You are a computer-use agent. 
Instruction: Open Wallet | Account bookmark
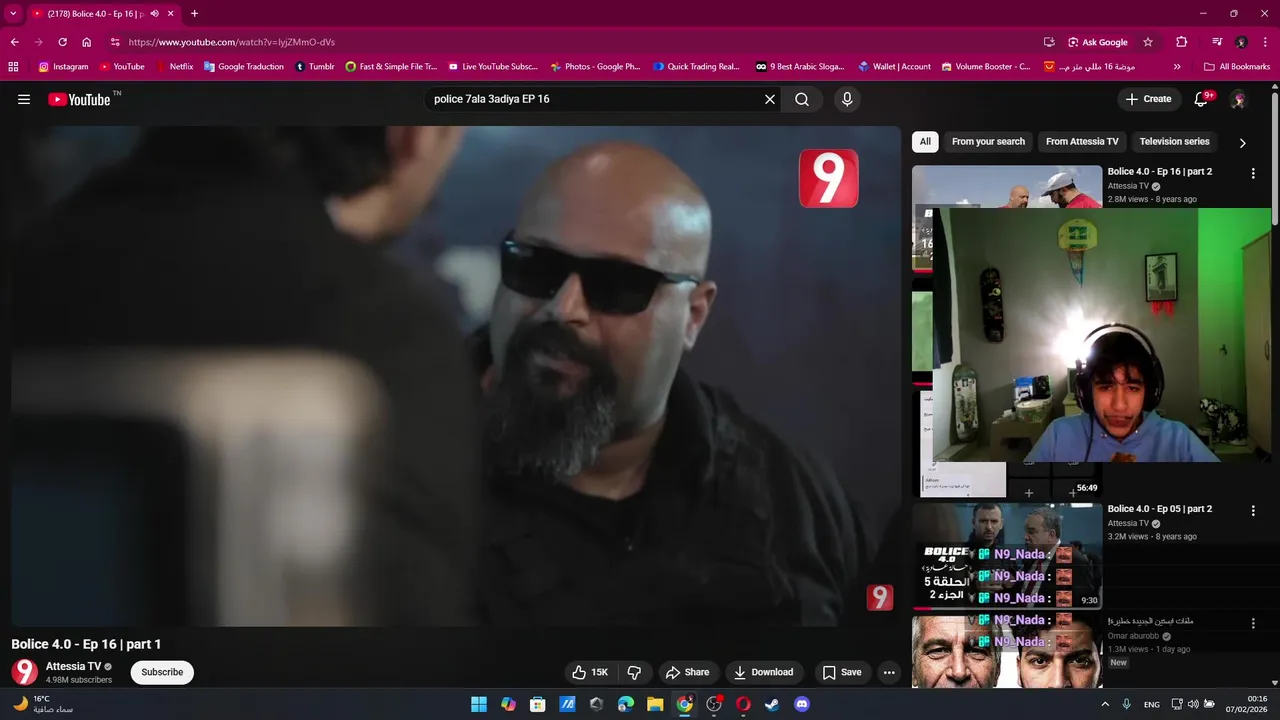[x=894, y=67]
